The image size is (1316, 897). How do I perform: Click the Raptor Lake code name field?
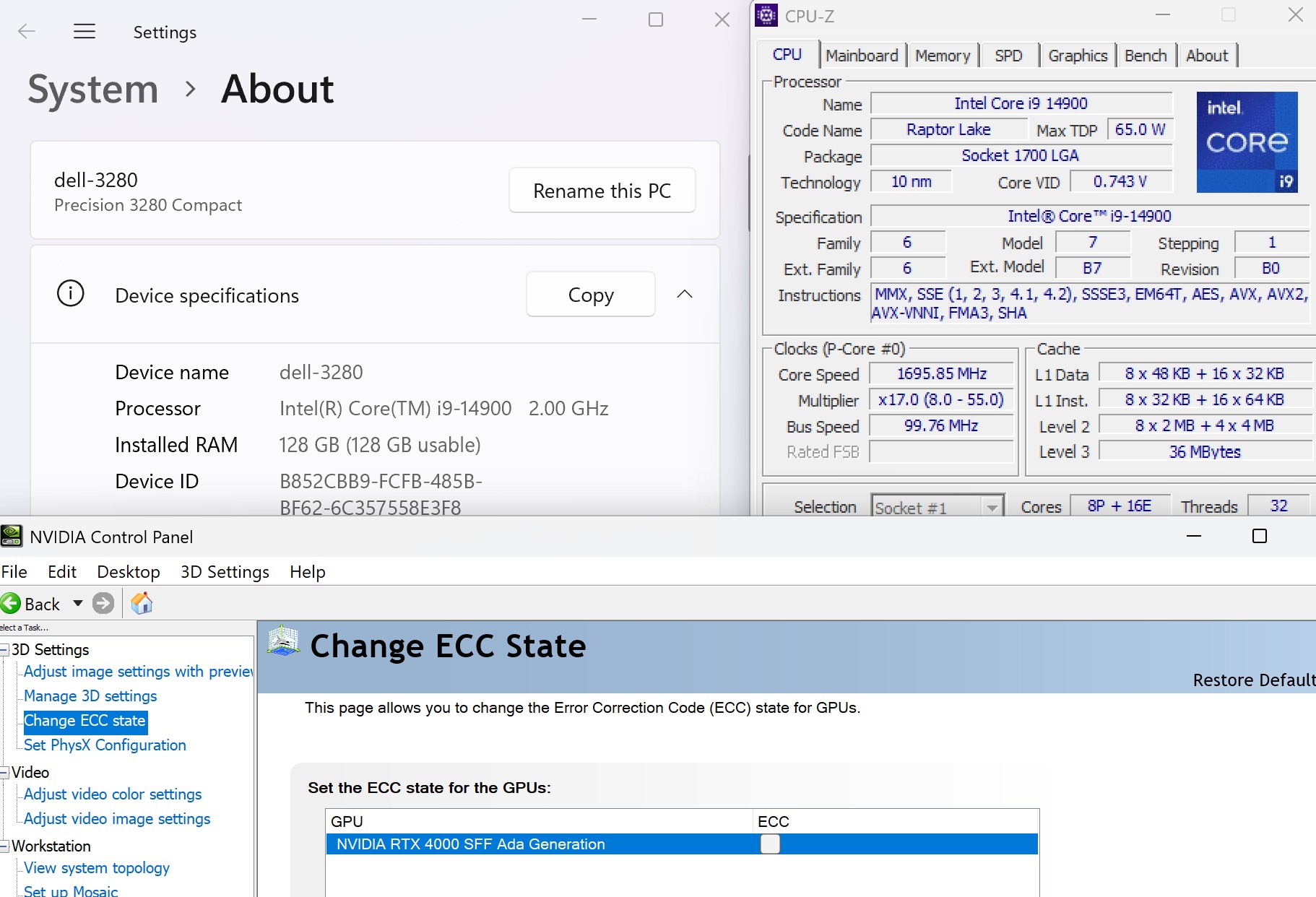point(949,129)
